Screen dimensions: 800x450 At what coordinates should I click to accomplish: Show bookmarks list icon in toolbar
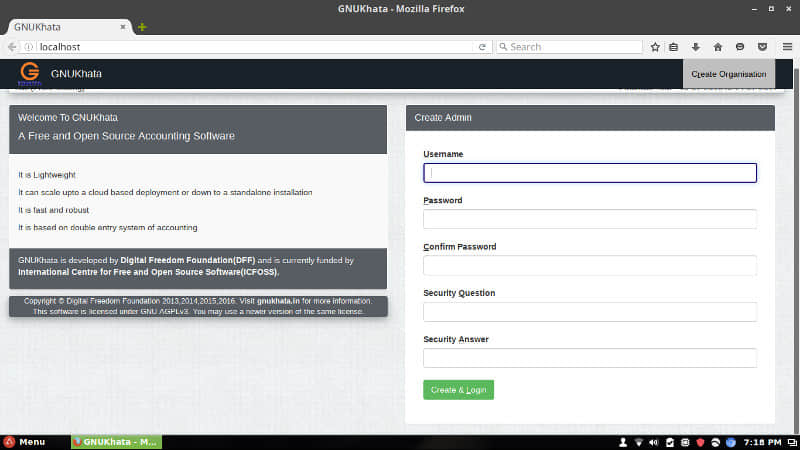tap(673, 47)
